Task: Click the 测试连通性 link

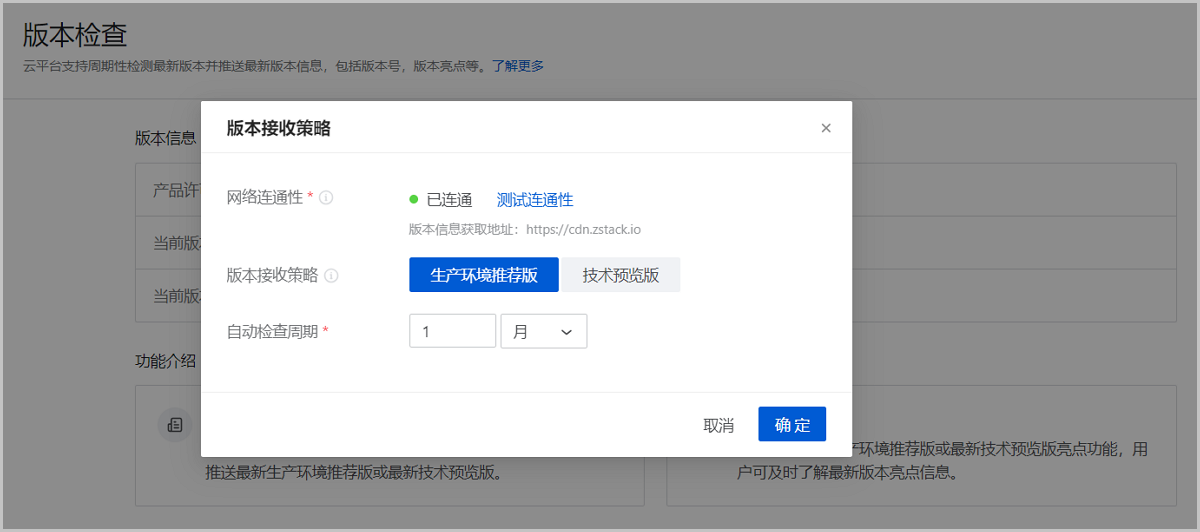Action: 535,200
